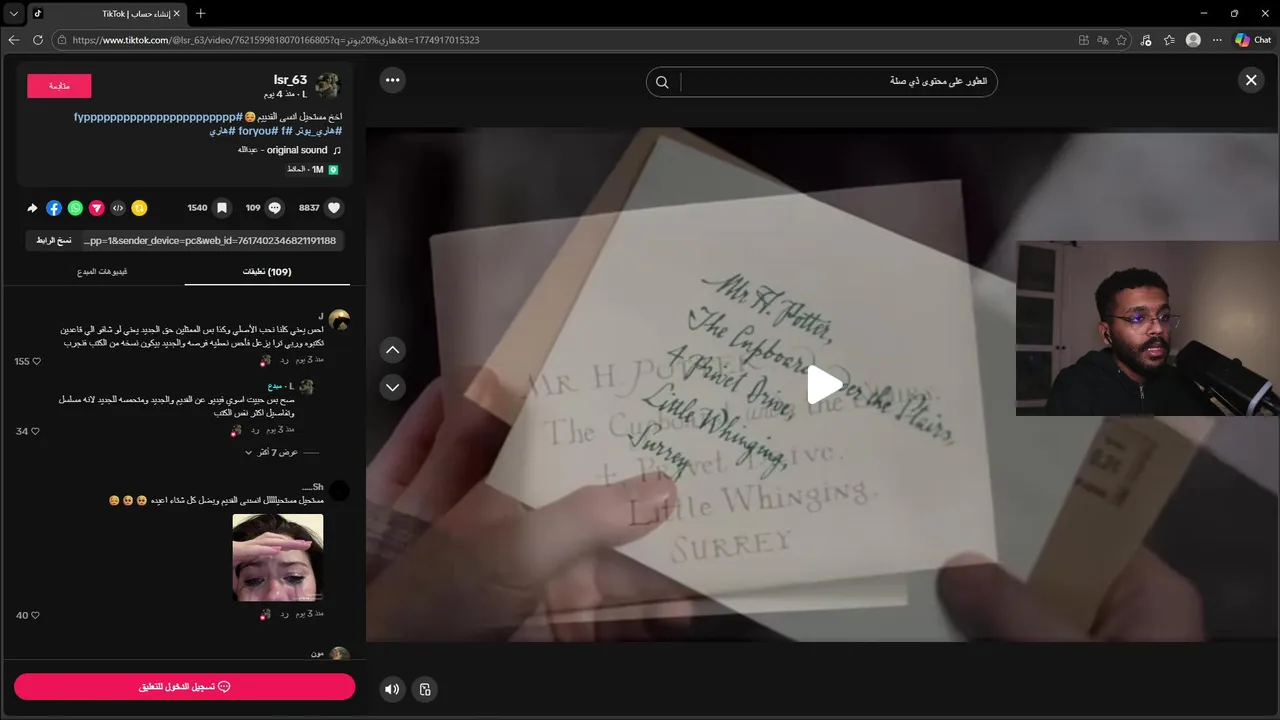Screen dimensions: 1280x720
Task: Mute the video using the speaker icon
Action: pyautogui.click(x=392, y=689)
